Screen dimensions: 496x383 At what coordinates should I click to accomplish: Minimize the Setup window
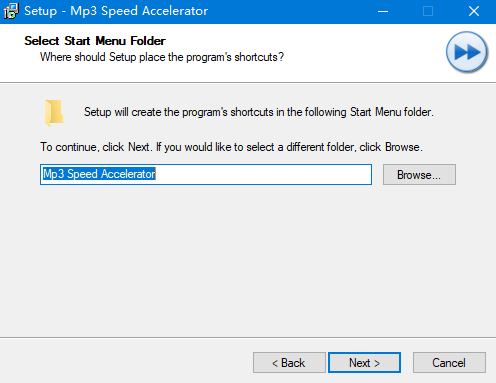click(x=383, y=11)
